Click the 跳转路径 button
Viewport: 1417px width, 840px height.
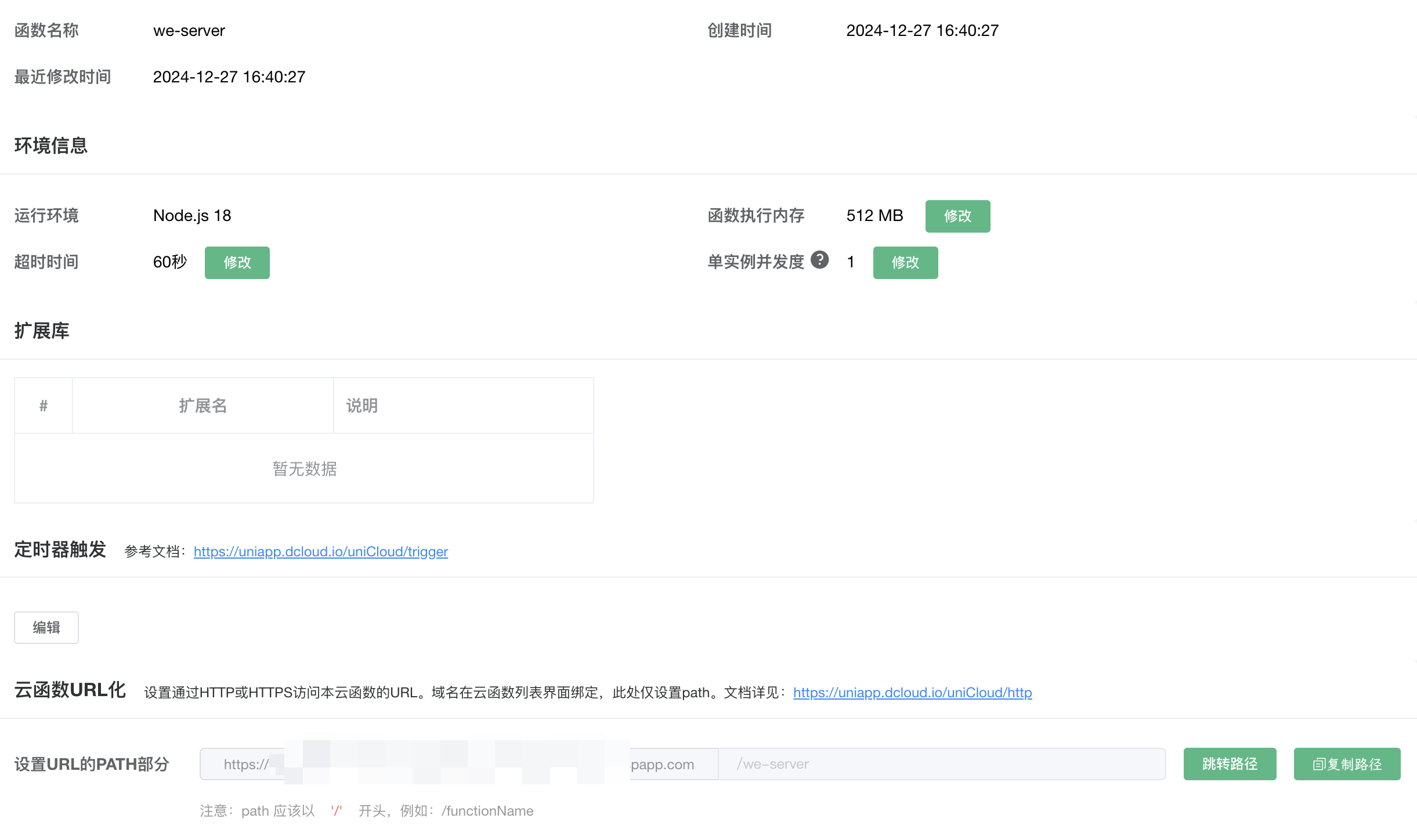pos(1230,764)
